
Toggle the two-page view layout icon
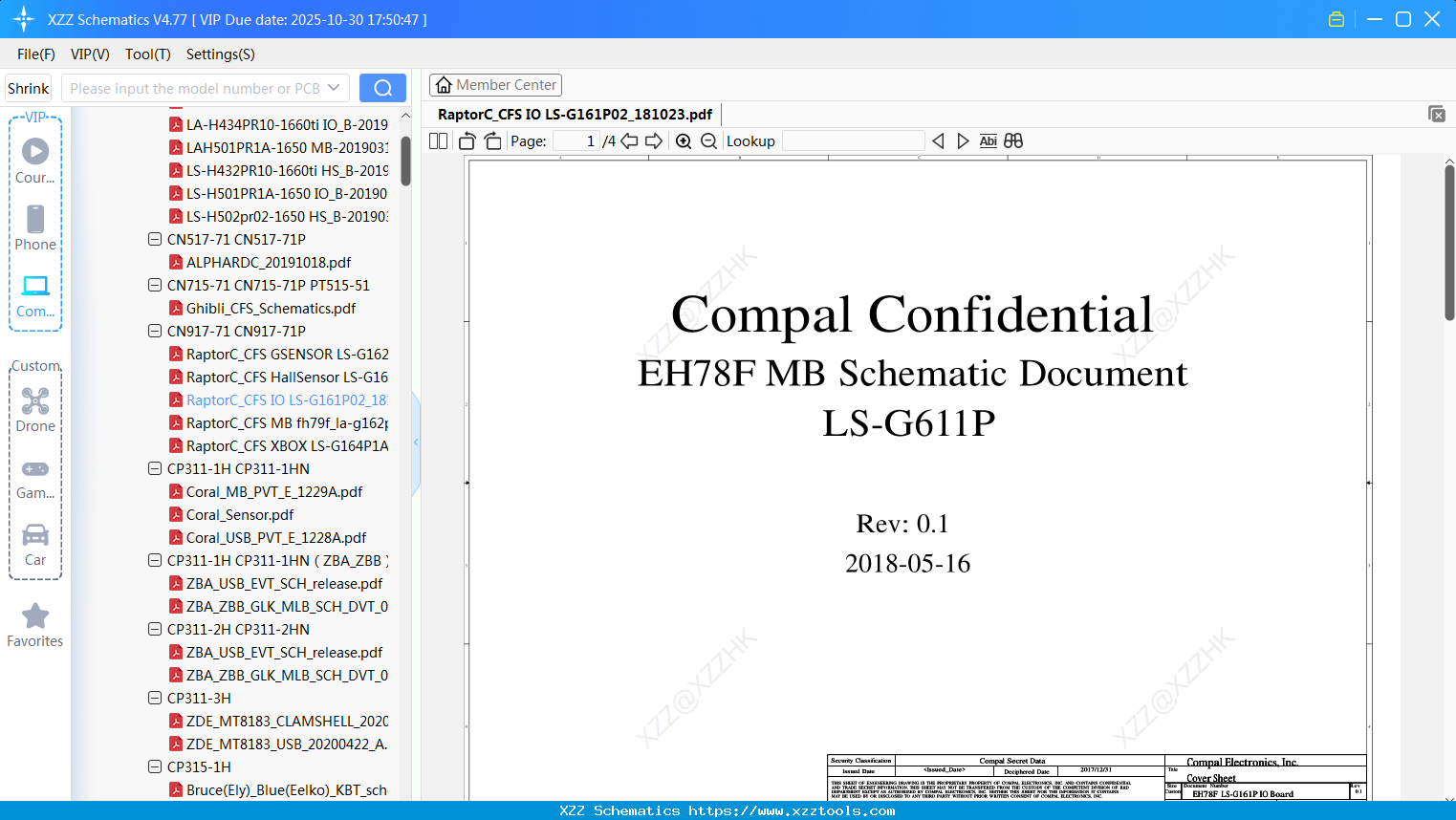pyautogui.click(x=439, y=140)
